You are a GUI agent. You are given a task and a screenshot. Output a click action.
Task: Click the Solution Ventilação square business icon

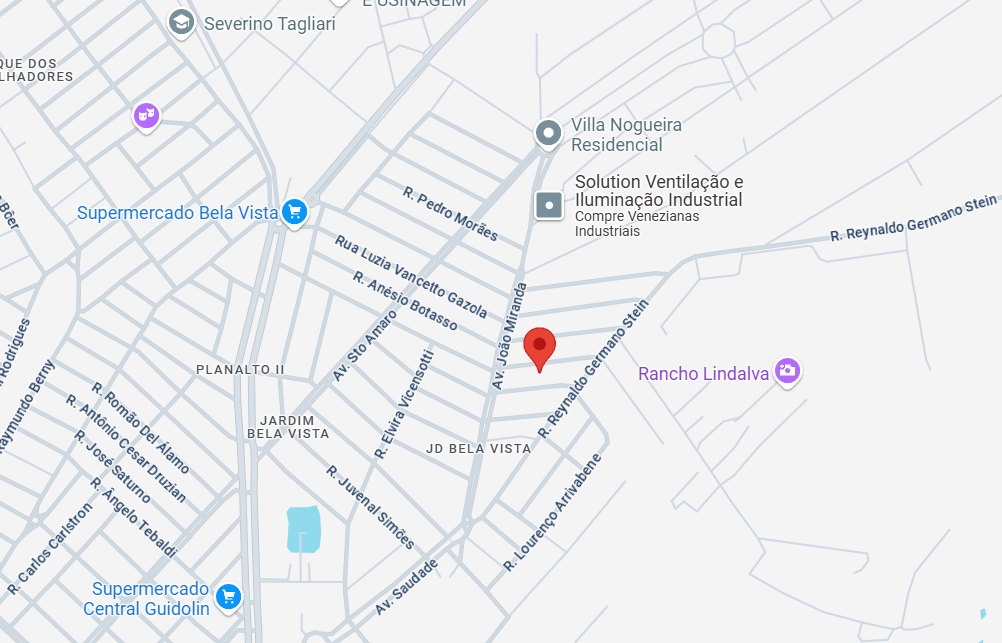pos(549,205)
